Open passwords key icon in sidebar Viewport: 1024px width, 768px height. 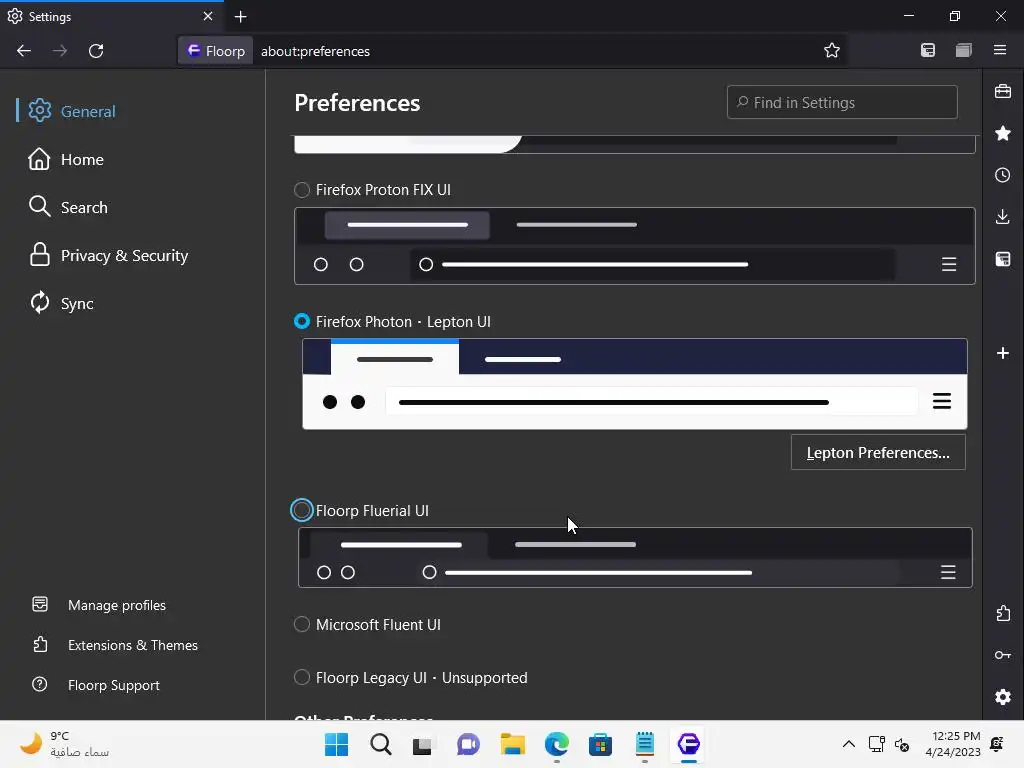pos(1003,655)
